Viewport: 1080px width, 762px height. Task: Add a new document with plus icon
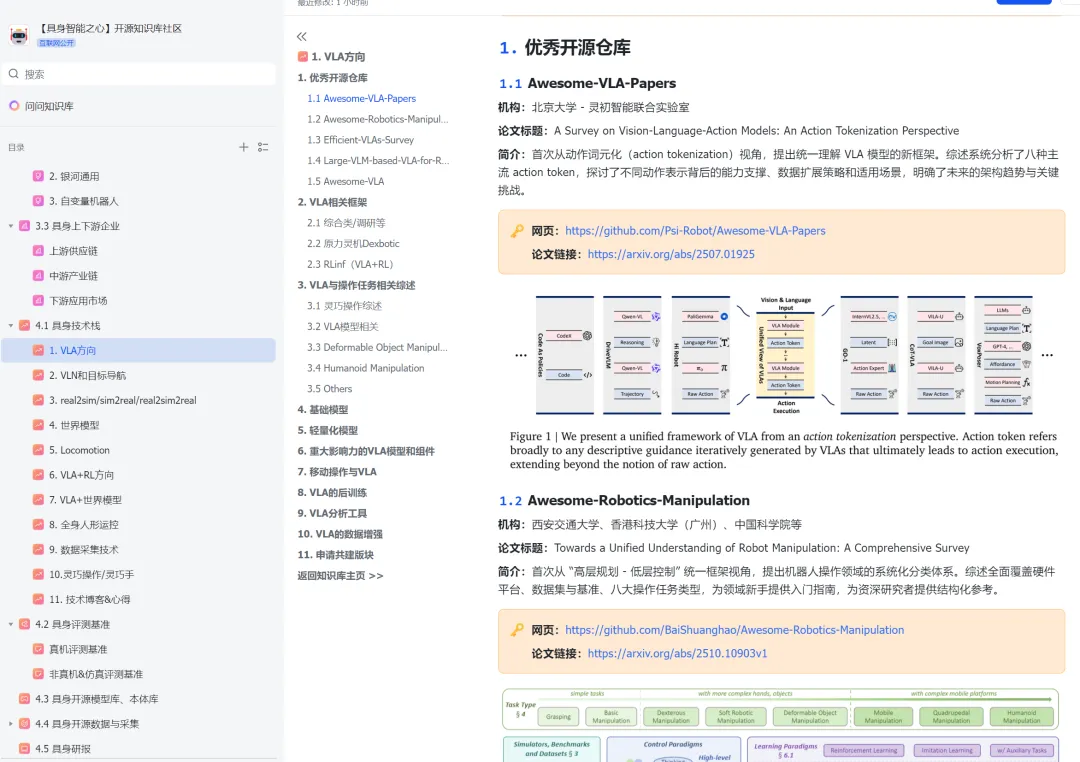(243, 147)
